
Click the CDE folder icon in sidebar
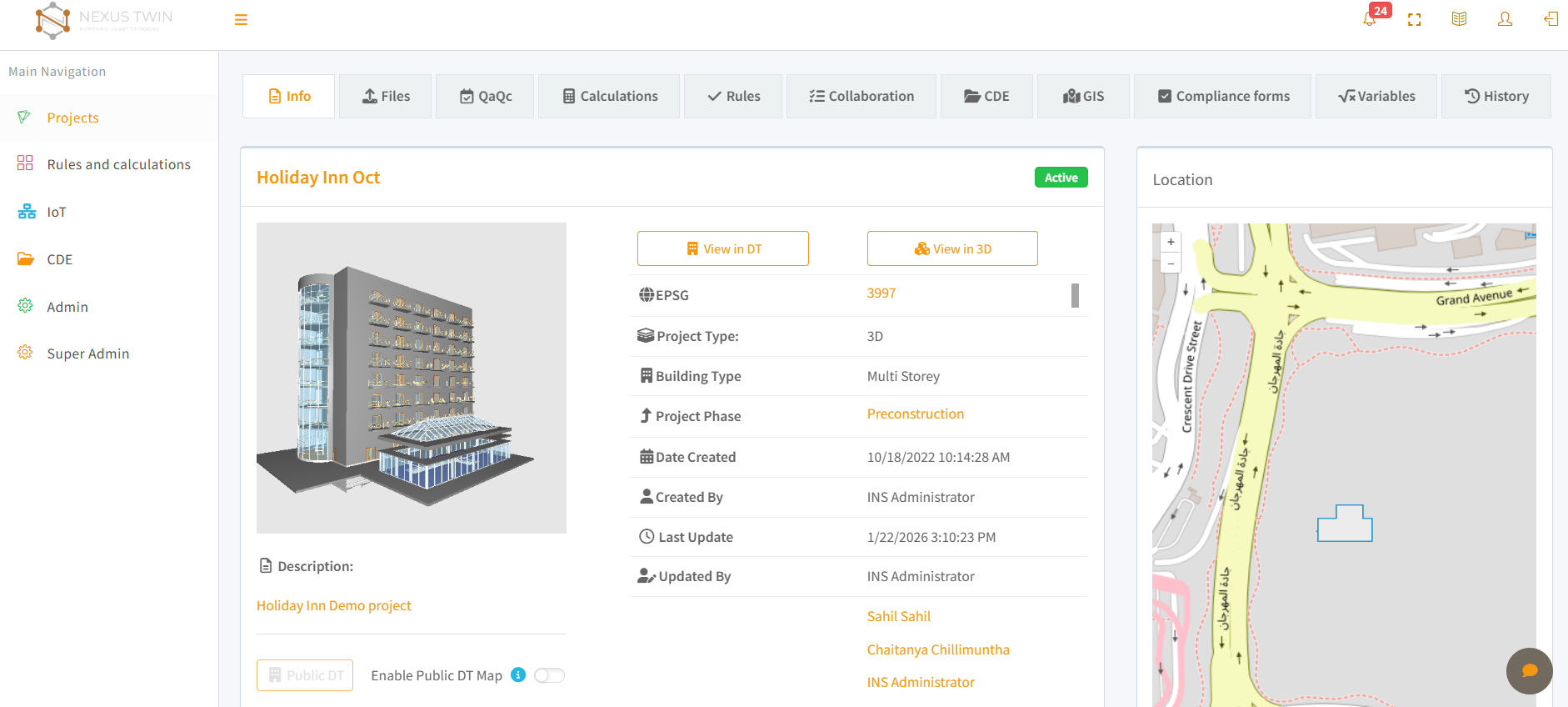pyautogui.click(x=26, y=258)
